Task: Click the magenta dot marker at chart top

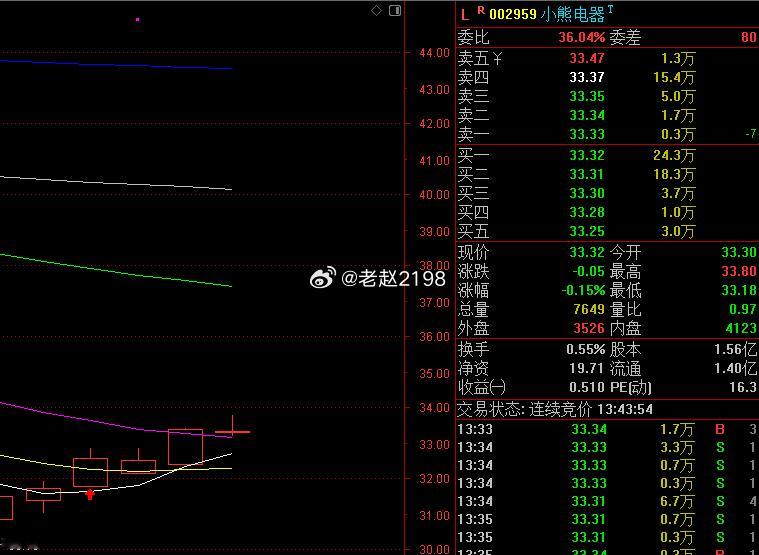Action: pos(138,20)
